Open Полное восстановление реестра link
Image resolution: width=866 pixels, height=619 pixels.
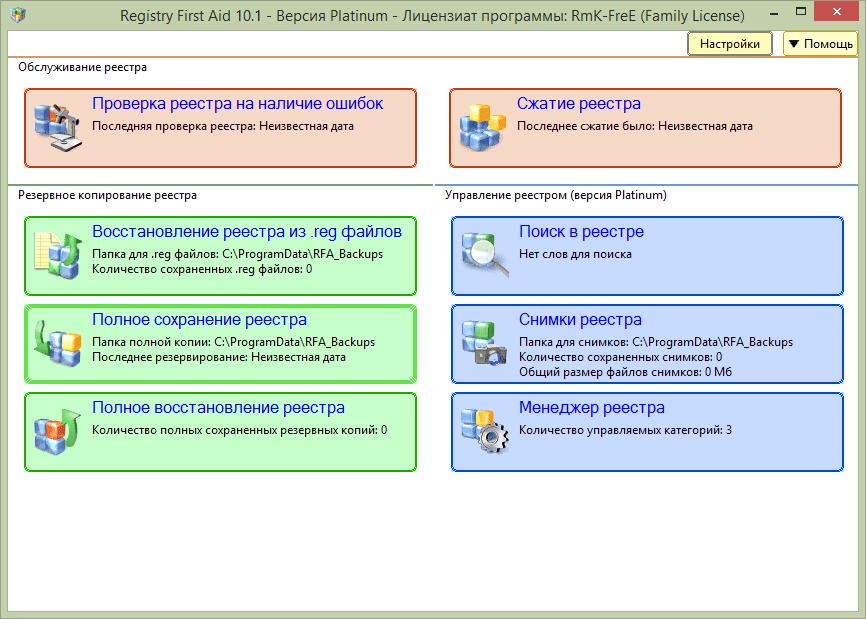click(218, 408)
